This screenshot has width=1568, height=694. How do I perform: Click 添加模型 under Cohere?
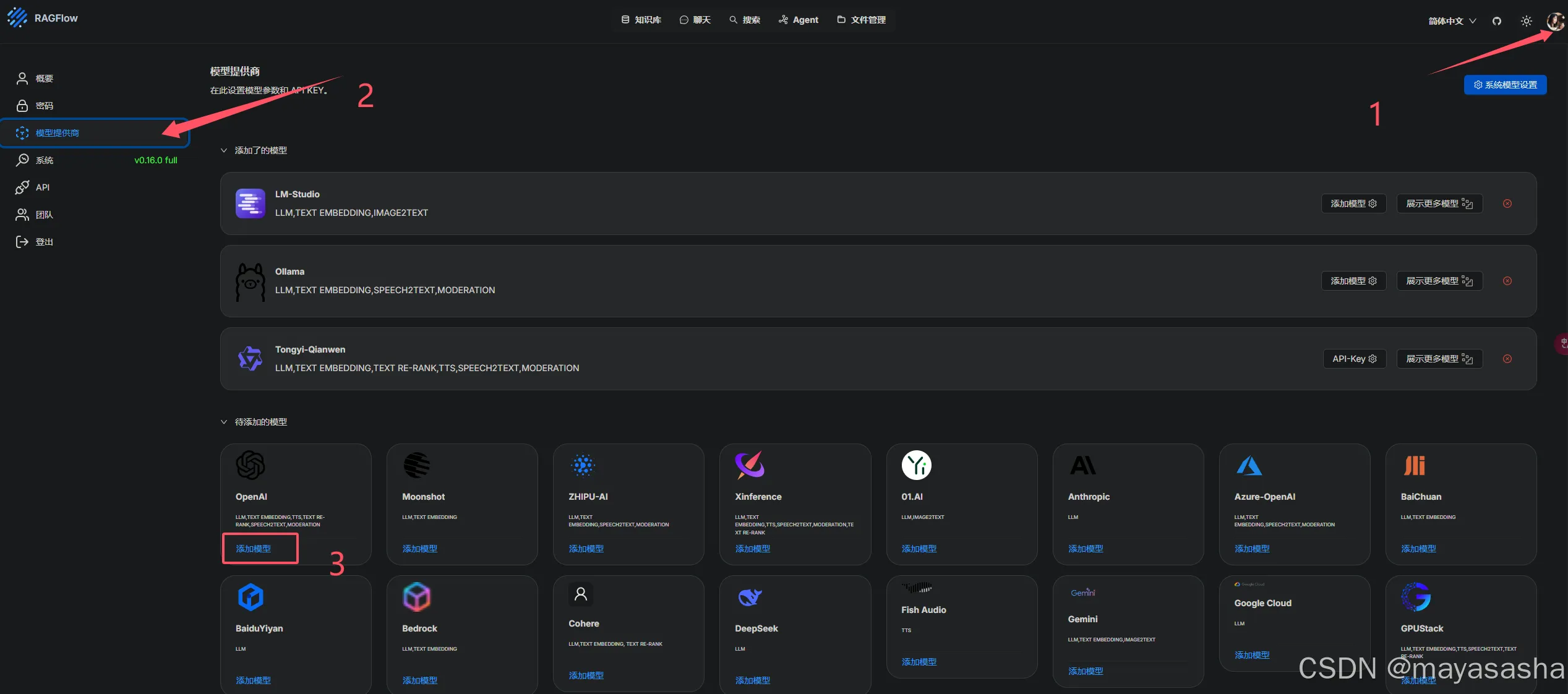pyautogui.click(x=586, y=675)
